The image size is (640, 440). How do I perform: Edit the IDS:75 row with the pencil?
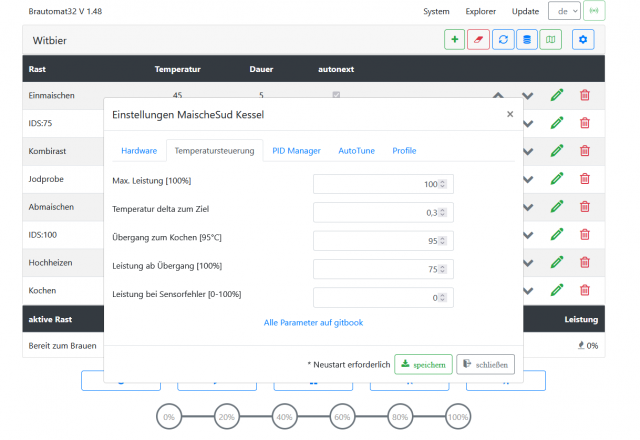tap(557, 123)
